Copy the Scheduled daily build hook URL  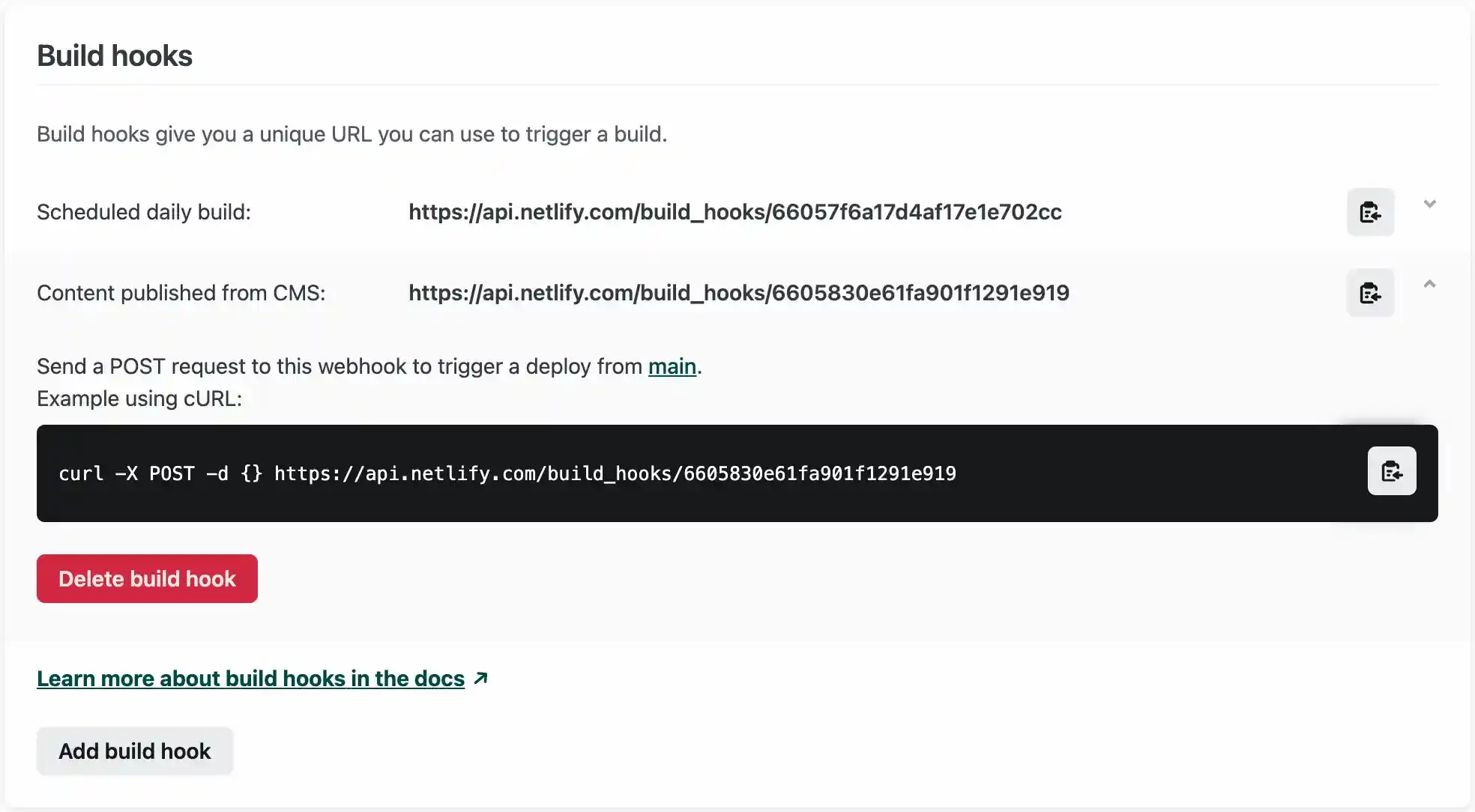[x=1370, y=212]
